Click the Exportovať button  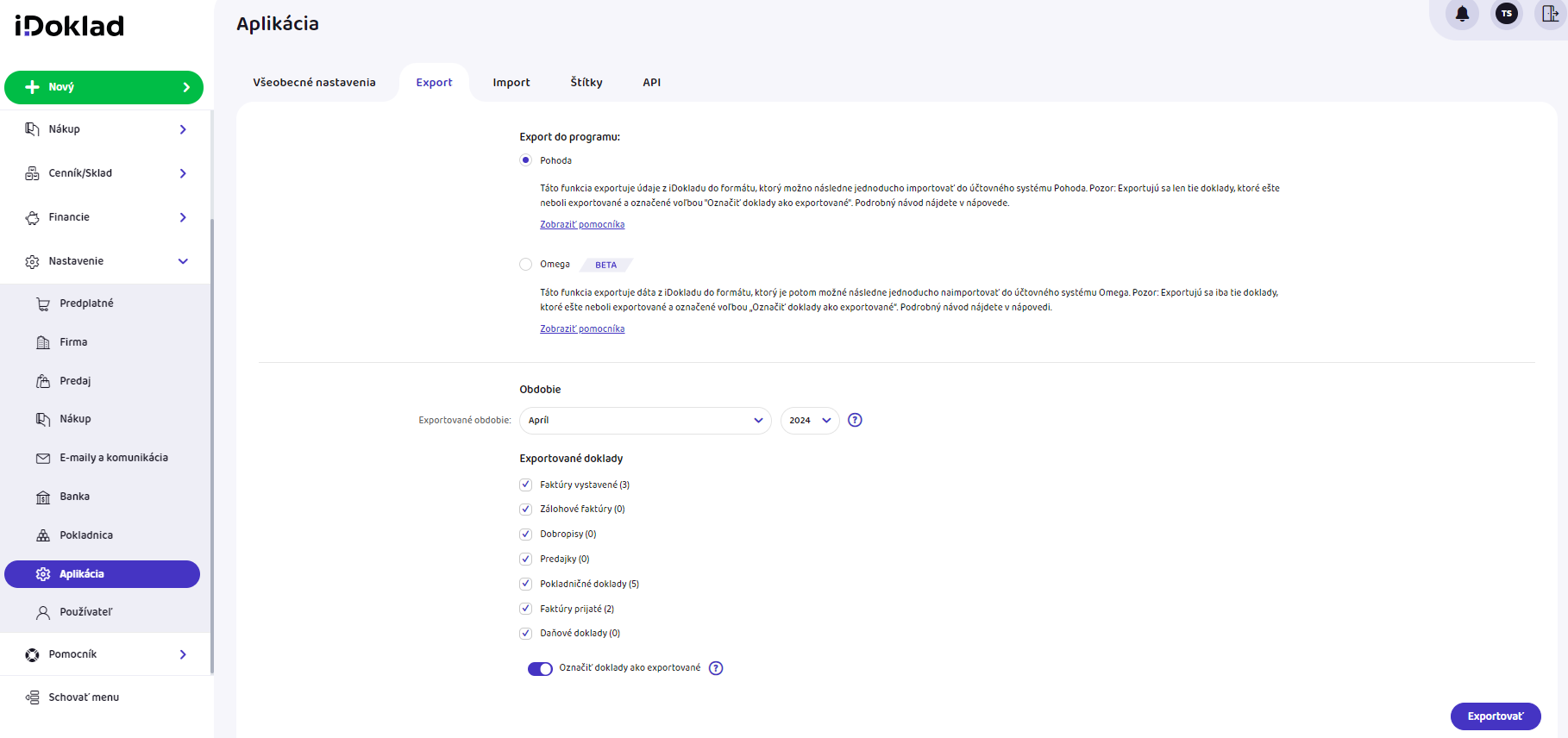(1495, 716)
